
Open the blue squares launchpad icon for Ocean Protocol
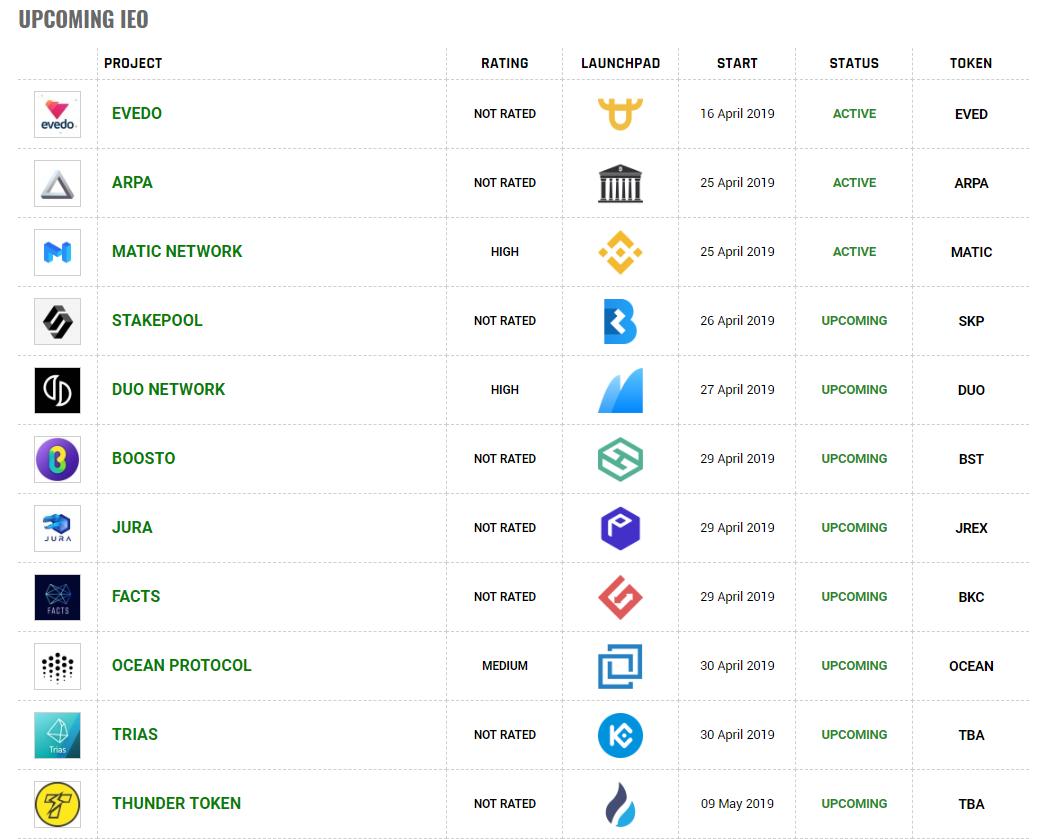pos(620,667)
